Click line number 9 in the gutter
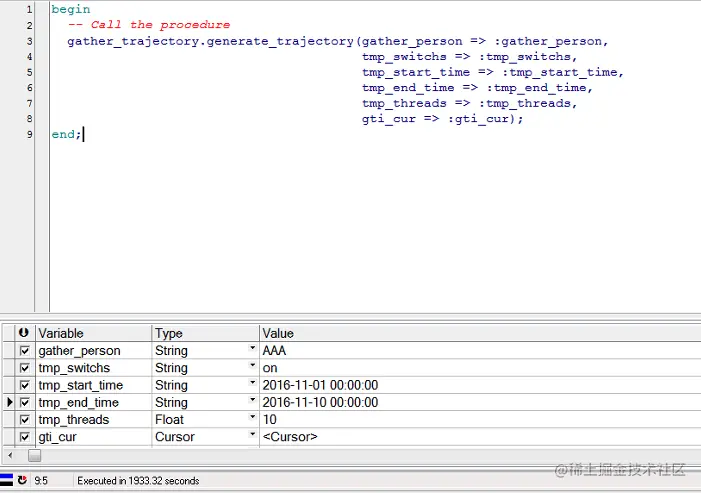The height and width of the screenshot is (493, 701). pos(29,134)
